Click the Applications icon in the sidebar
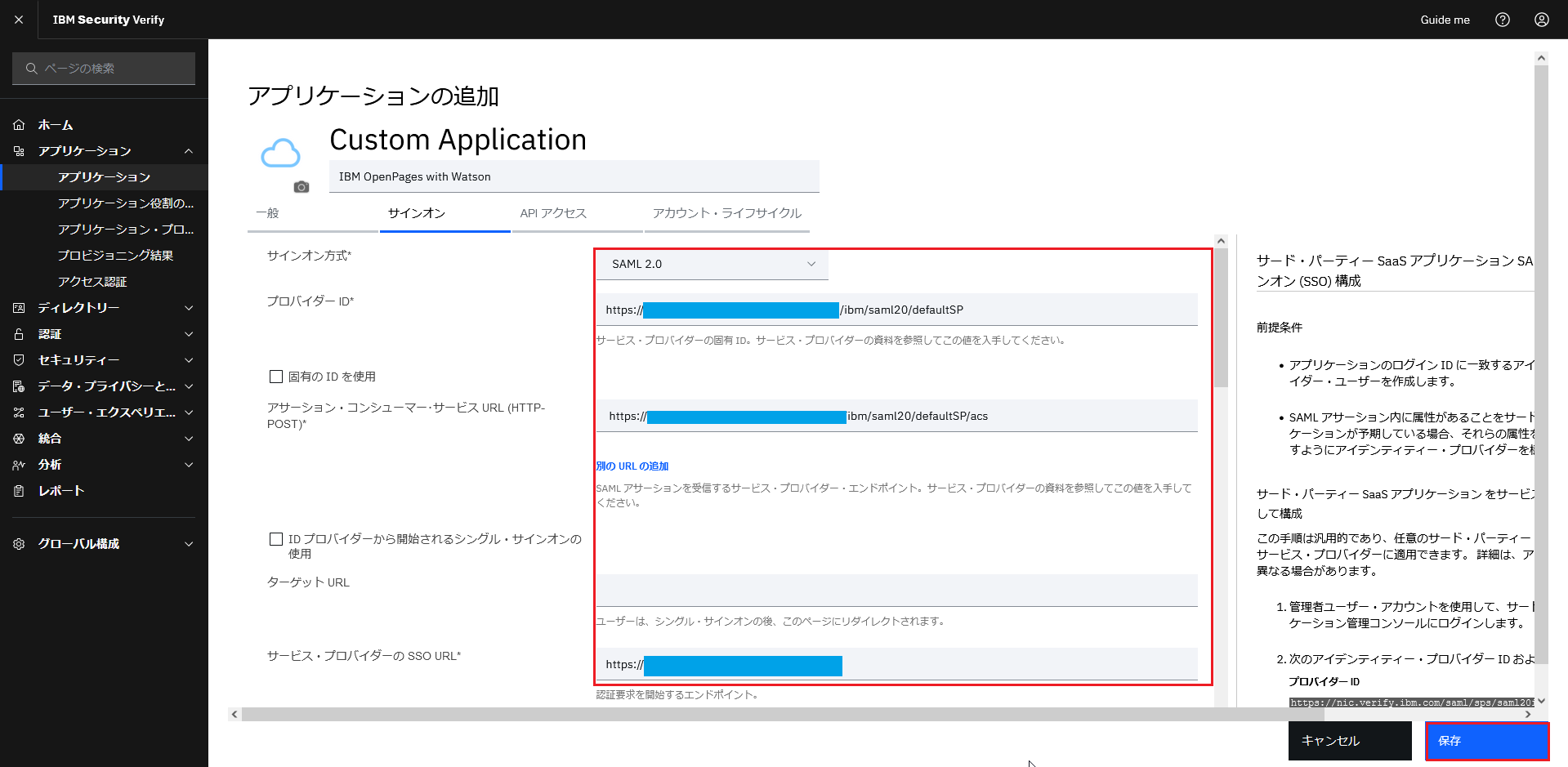Screen dimensions: 1568x767 click(x=19, y=151)
